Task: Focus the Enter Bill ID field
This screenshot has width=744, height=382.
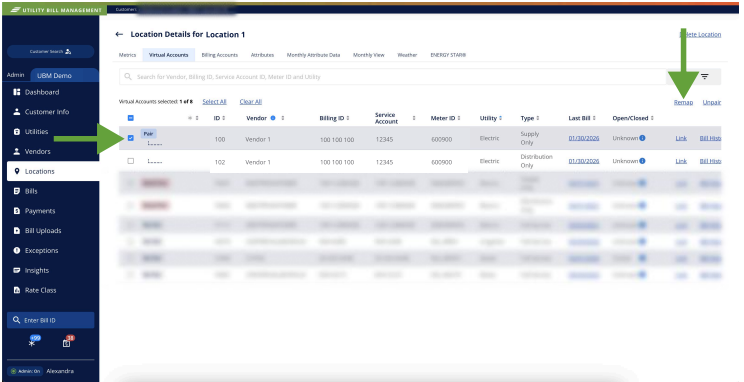Action: (x=50, y=320)
